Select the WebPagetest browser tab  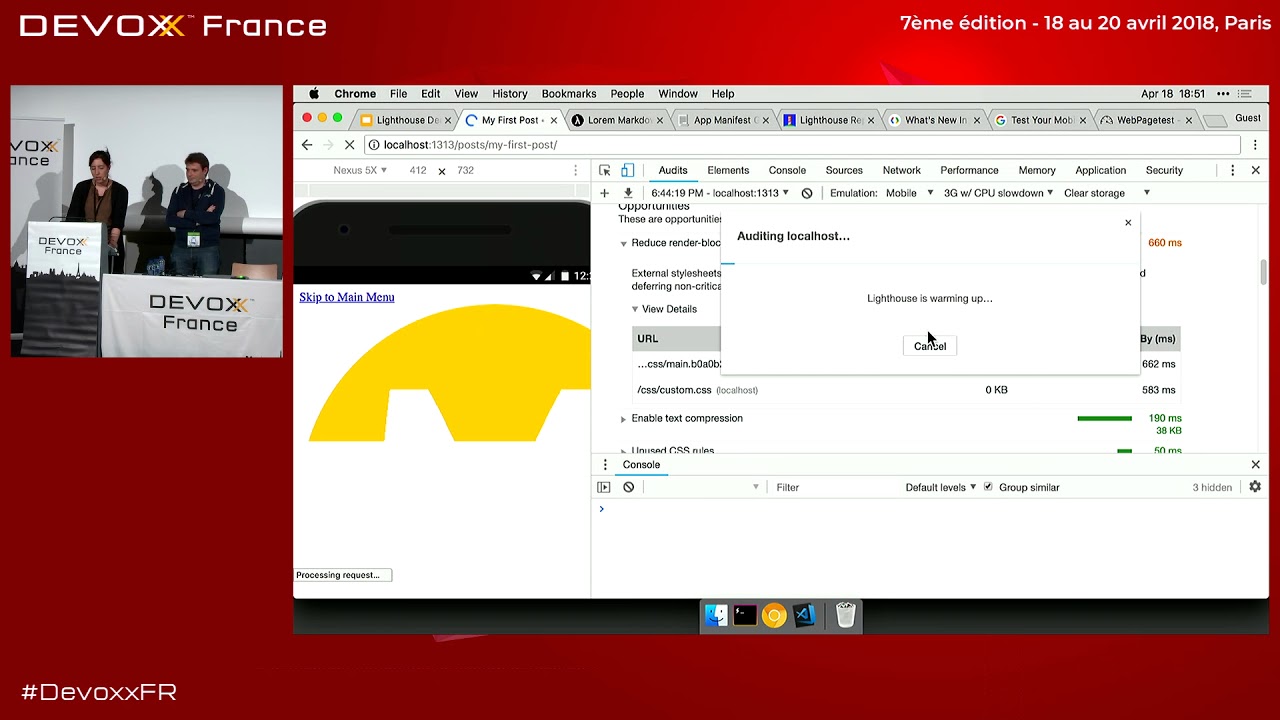[1147, 120]
